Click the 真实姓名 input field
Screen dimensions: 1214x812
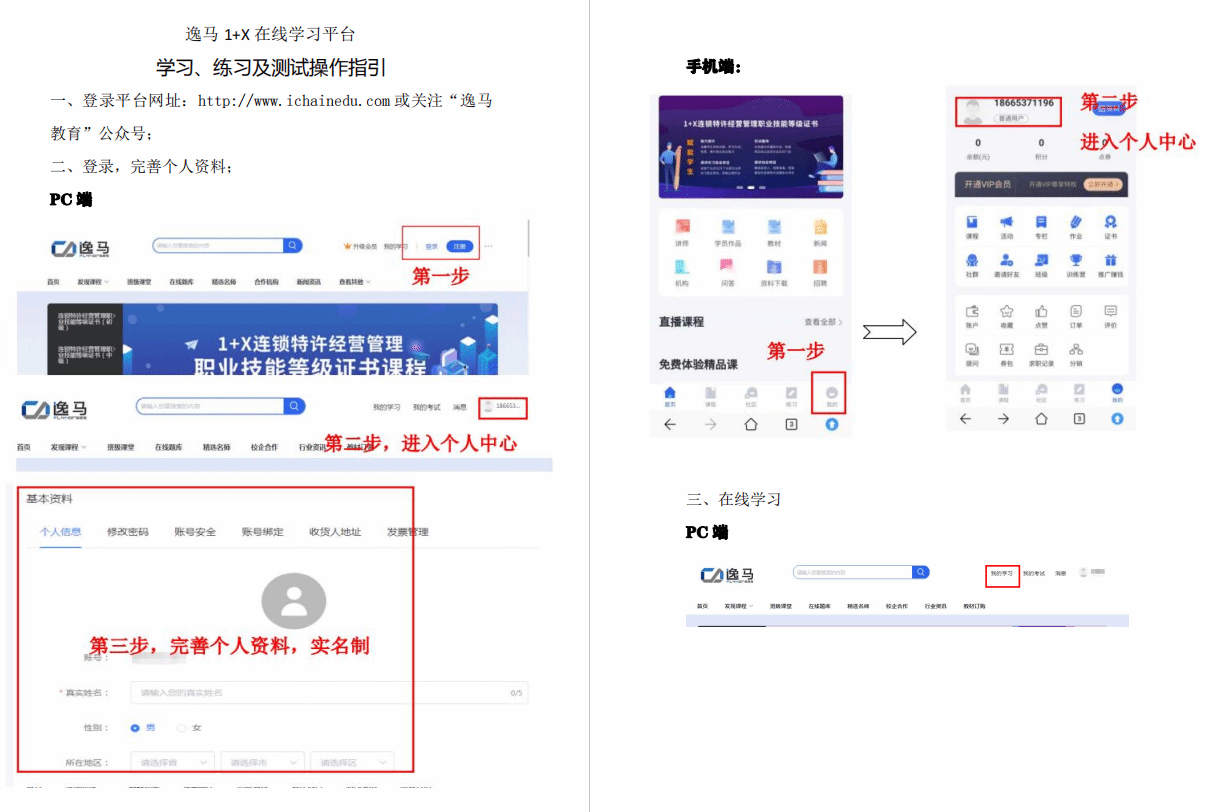(329, 693)
